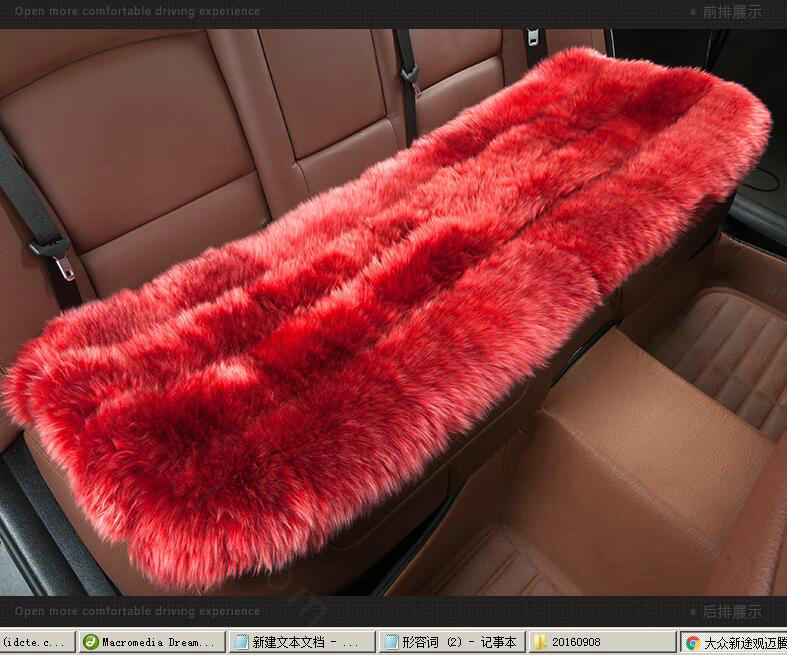Click the bottom 'Open more comfortable driving experience' text
The width and height of the screenshot is (787, 655).
(138, 611)
